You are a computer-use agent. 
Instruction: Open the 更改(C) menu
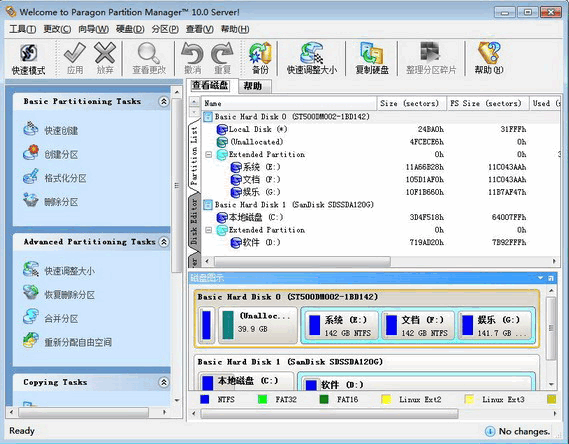(57, 29)
